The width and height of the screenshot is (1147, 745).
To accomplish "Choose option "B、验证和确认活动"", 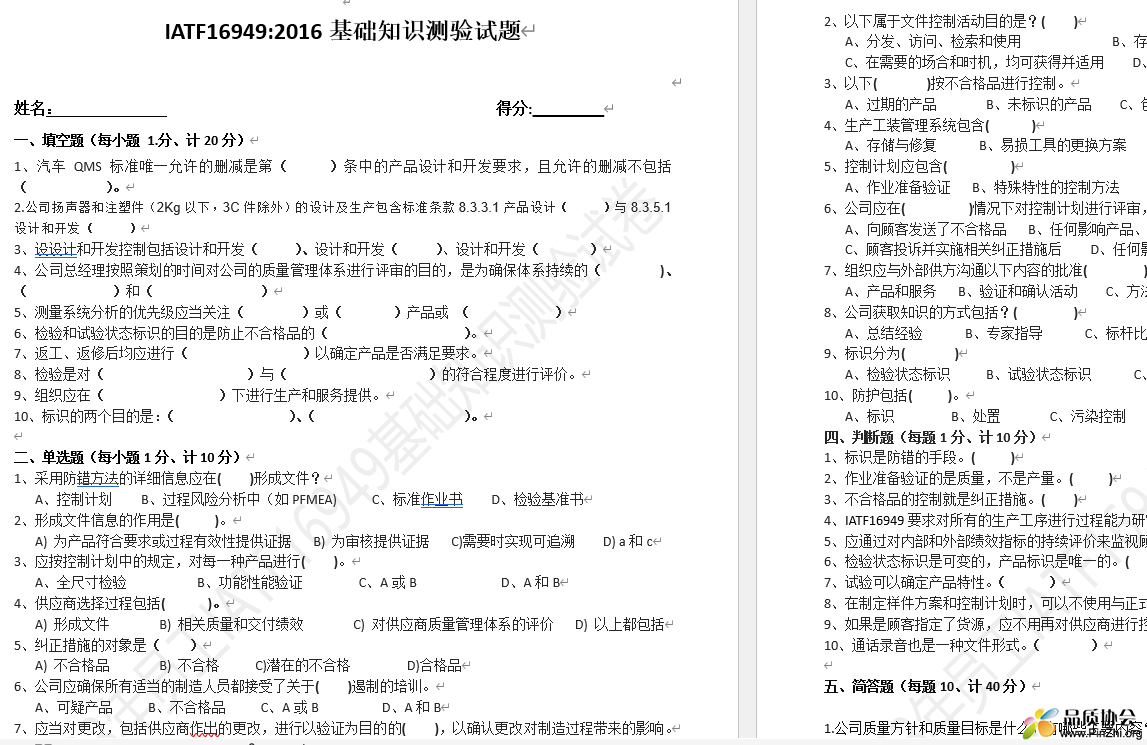I will pos(1018,292).
